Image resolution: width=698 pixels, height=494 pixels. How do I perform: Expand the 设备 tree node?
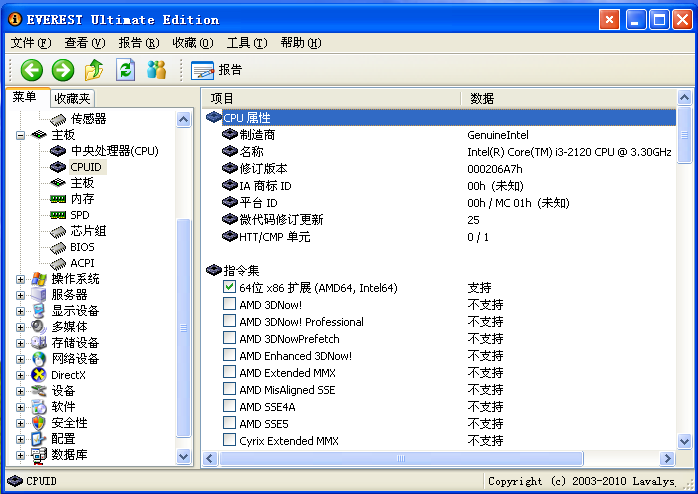(x=20, y=392)
